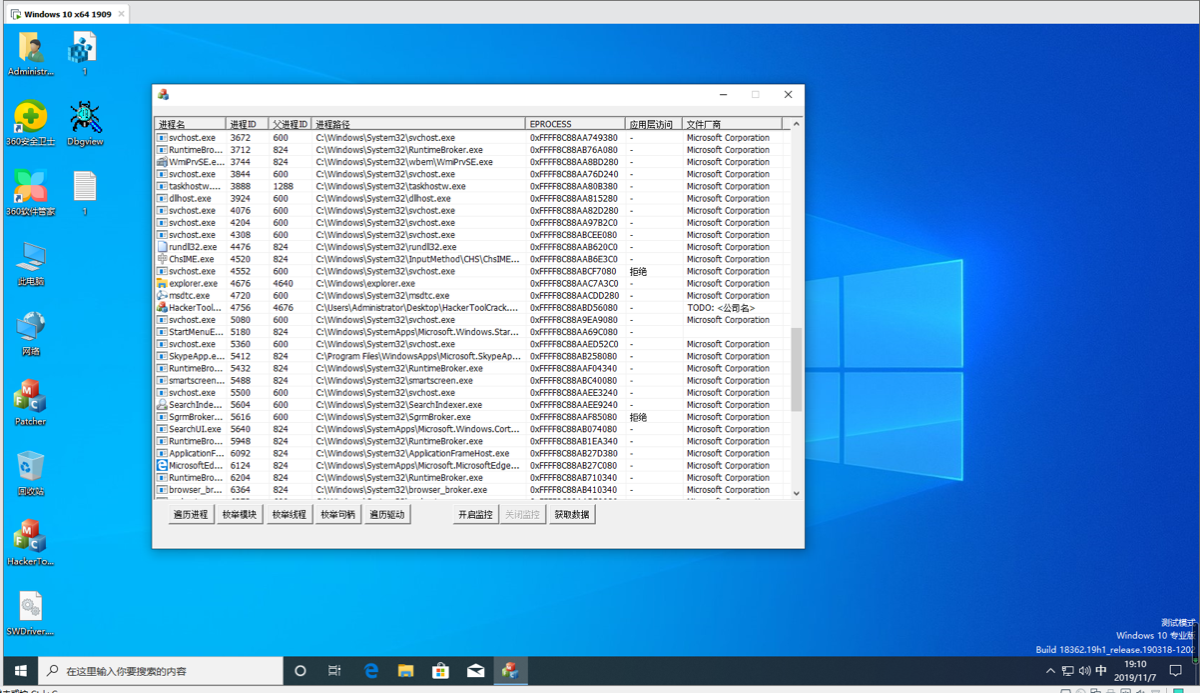
Task: Launch Microsoft Edge from the taskbar
Action: [371, 670]
